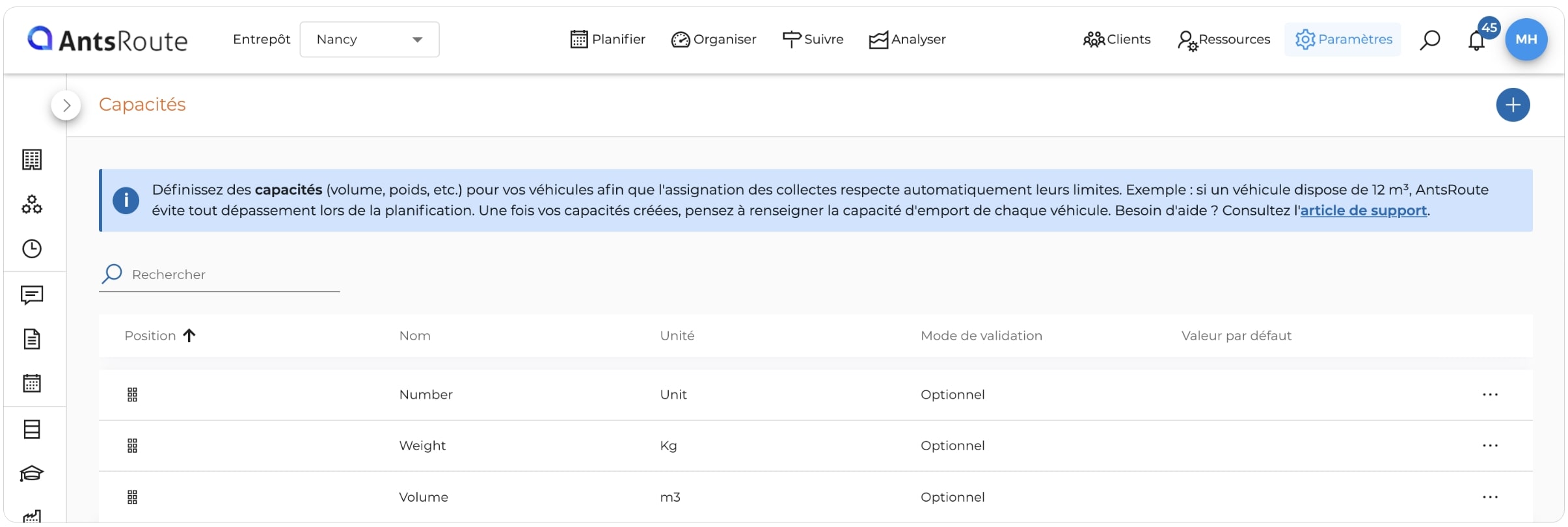Click the info icon in the banner
The image size is (1568, 527).
(x=126, y=200)
